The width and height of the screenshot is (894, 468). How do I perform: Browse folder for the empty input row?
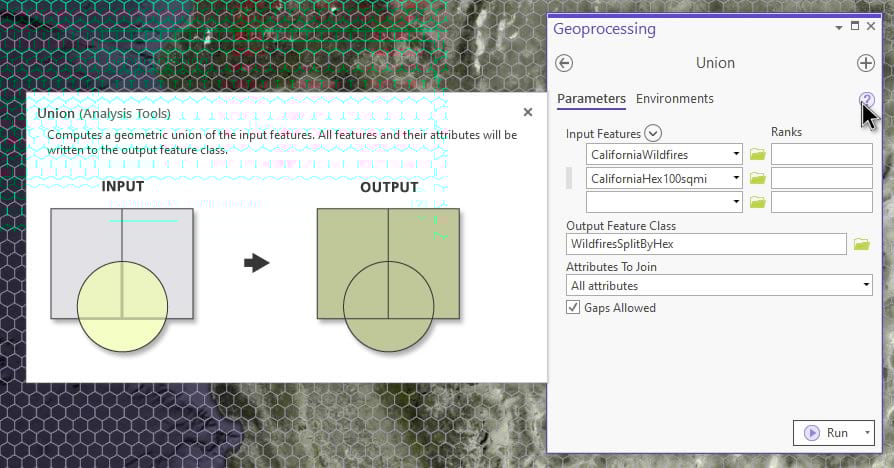pos(757,202)
